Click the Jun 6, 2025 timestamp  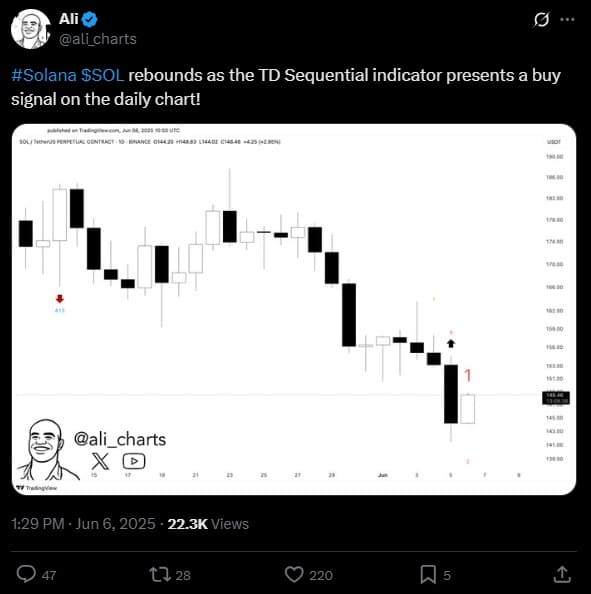point(116,524)
